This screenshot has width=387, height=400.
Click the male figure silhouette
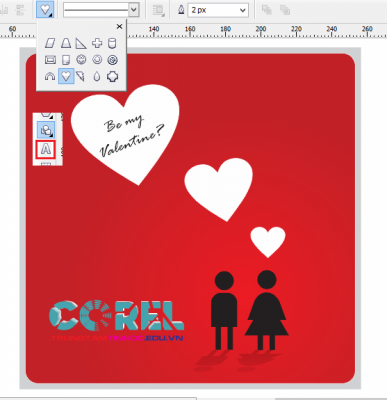(x=224, y=310)
